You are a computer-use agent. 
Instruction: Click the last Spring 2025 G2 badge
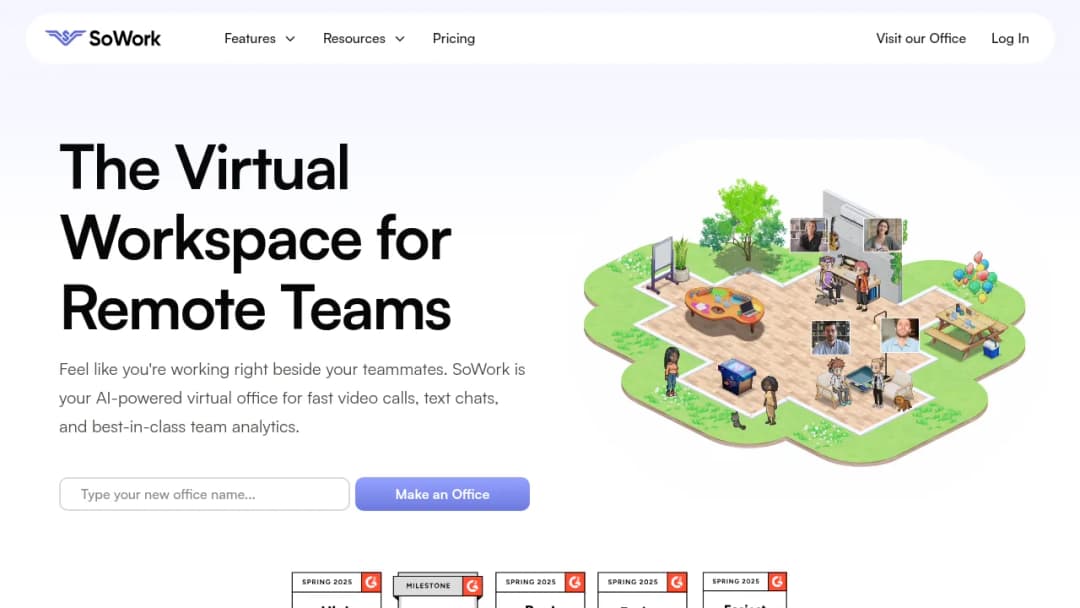(745, 590)
